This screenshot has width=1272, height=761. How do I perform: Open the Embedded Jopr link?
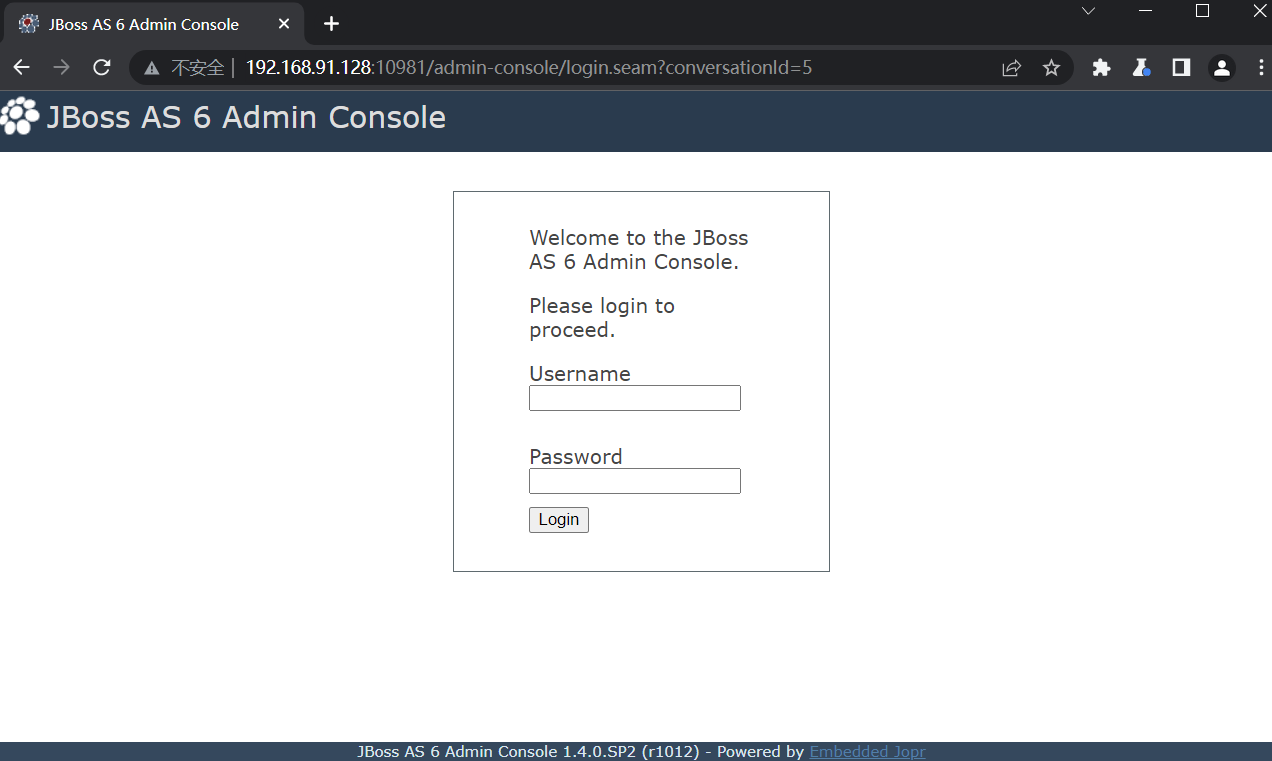(868, 752)
